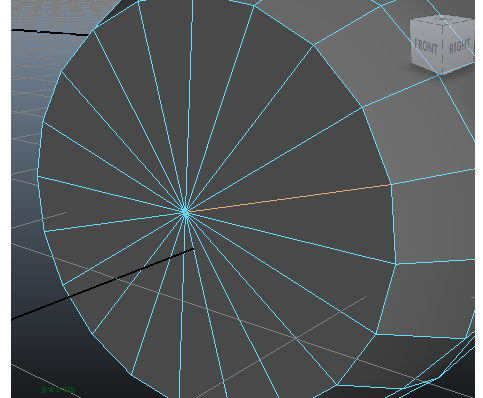Select the orange highlighted edge on the cap
Image resolution: width=483 pixels, height=398 pixels.
(289, 198)
